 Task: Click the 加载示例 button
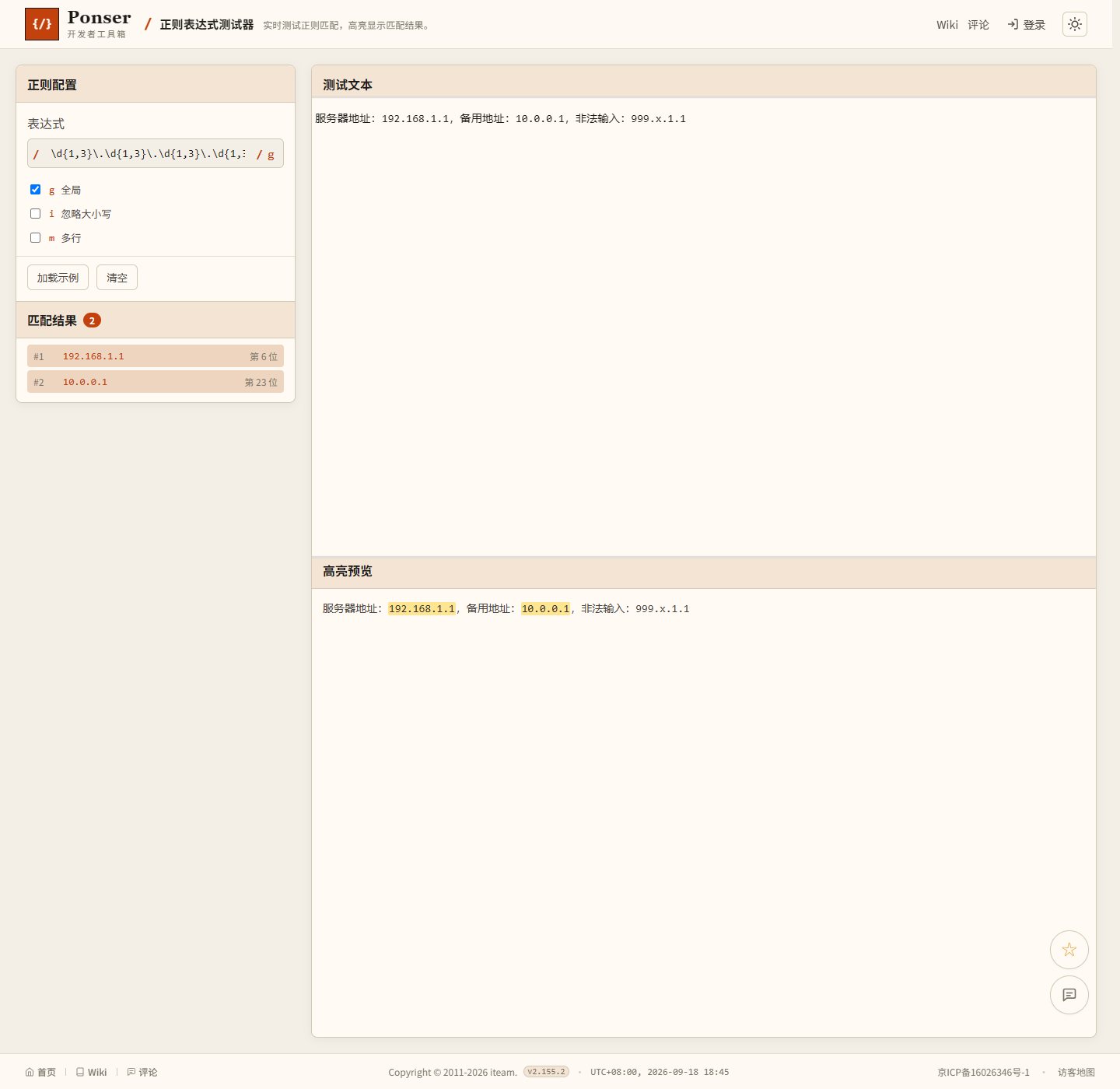pos(58,278)
